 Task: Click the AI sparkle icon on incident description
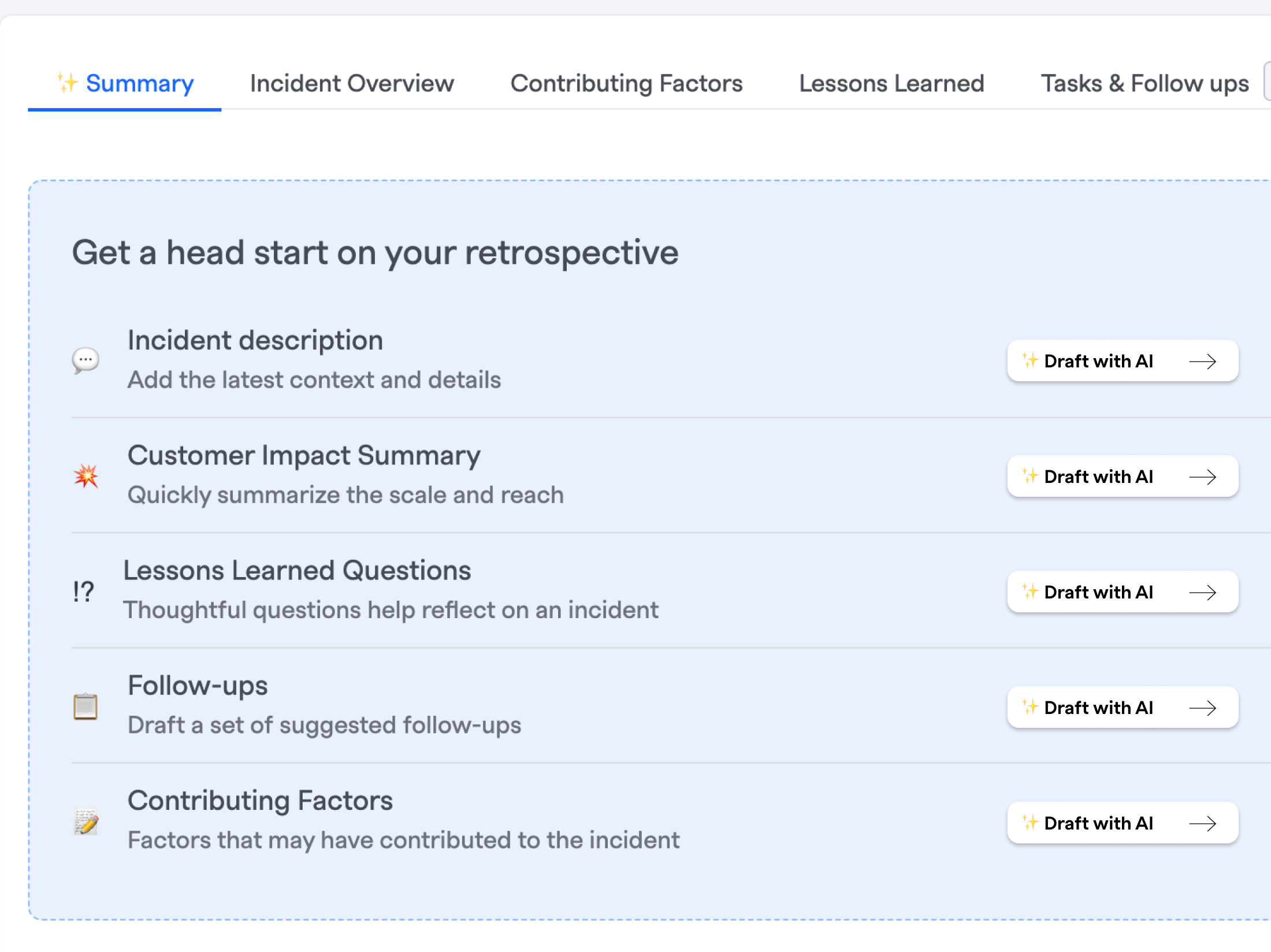pos(1030,363)
